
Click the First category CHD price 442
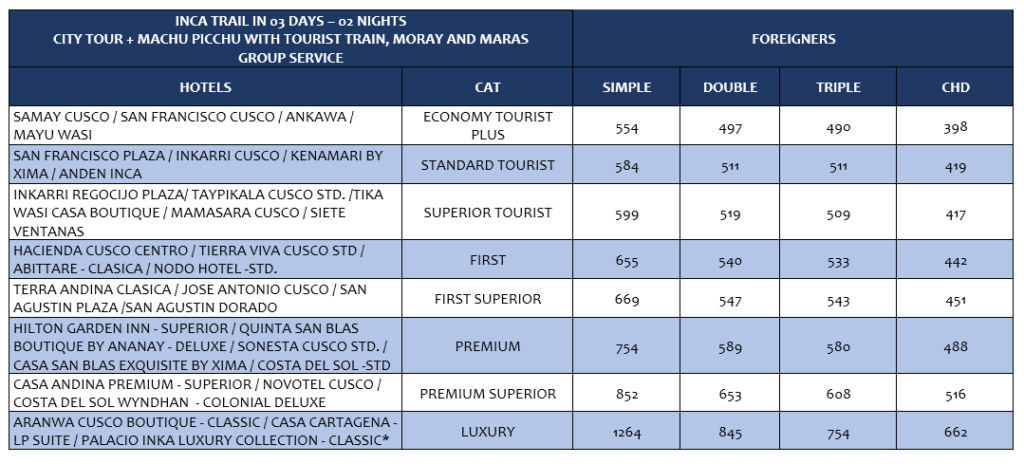[x=955, y=261]
